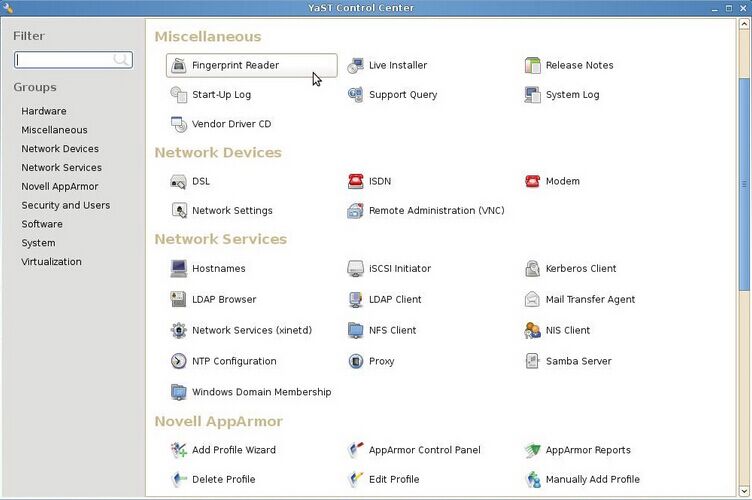Open the LDAP Browser icon
This screenshot has width=752, height=500.
178,299
